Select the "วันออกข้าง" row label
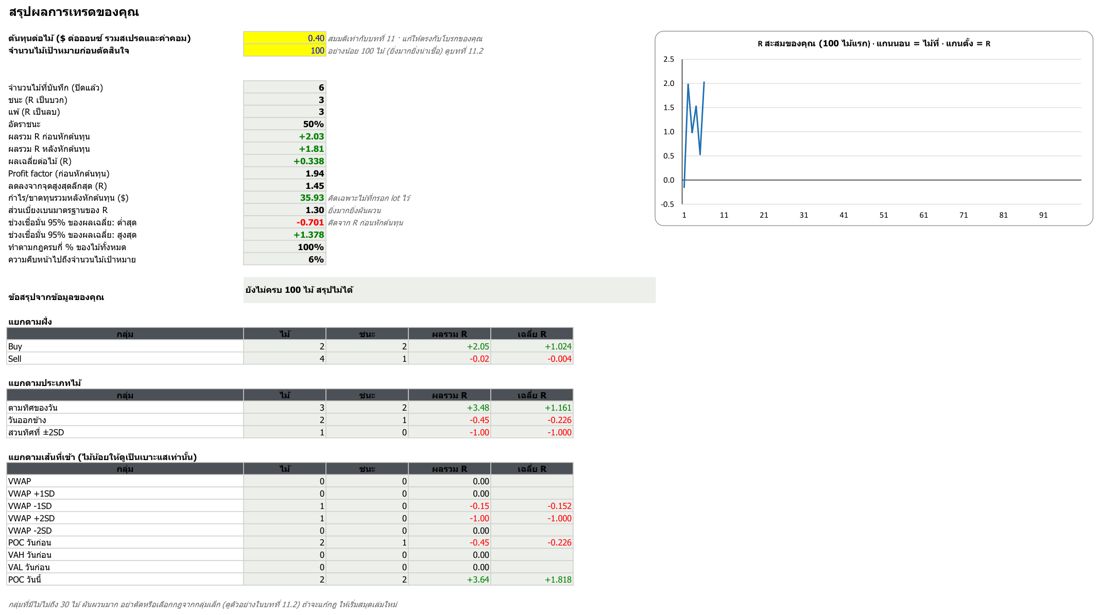 (x=125, y=420)
